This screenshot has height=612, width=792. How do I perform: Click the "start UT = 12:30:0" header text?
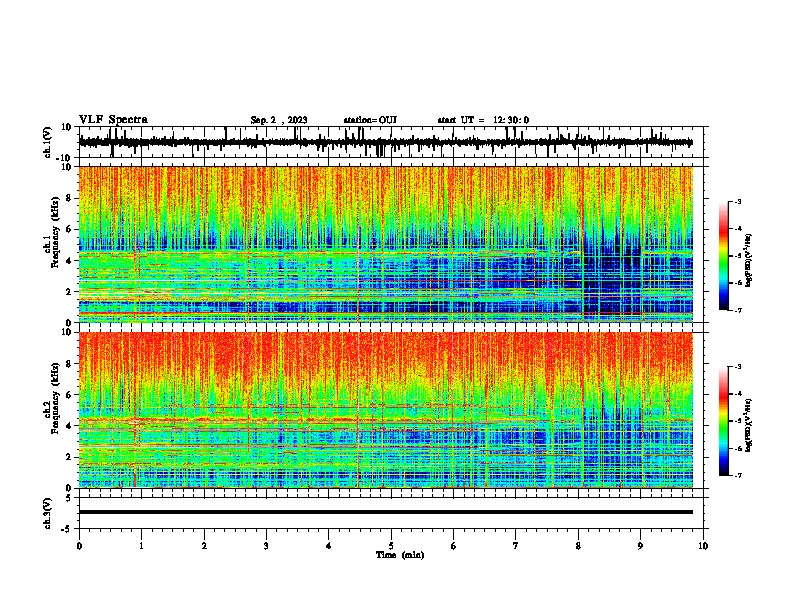point(483,120)
